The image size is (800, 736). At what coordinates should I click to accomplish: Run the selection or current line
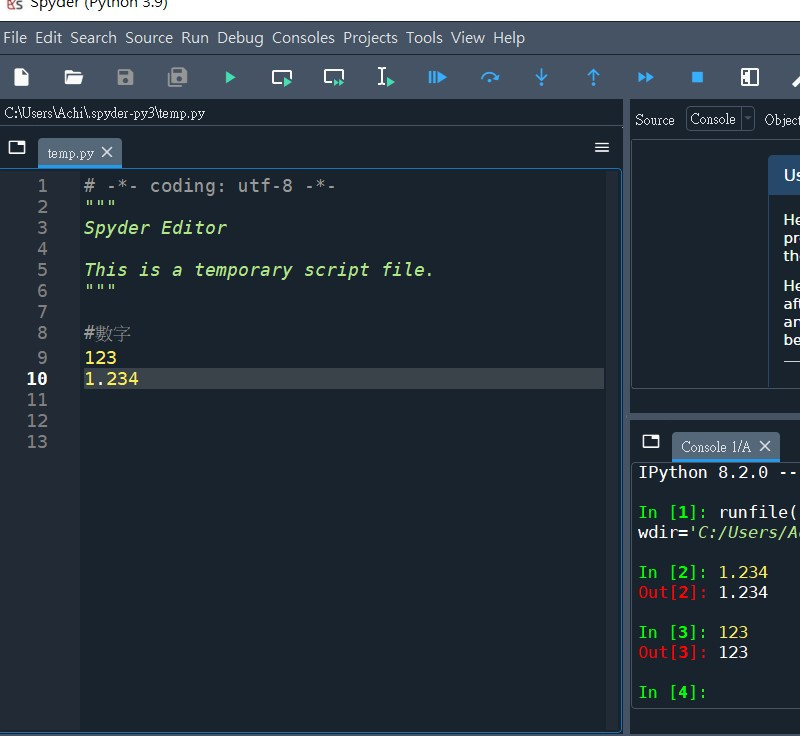[x=386, y=77]
